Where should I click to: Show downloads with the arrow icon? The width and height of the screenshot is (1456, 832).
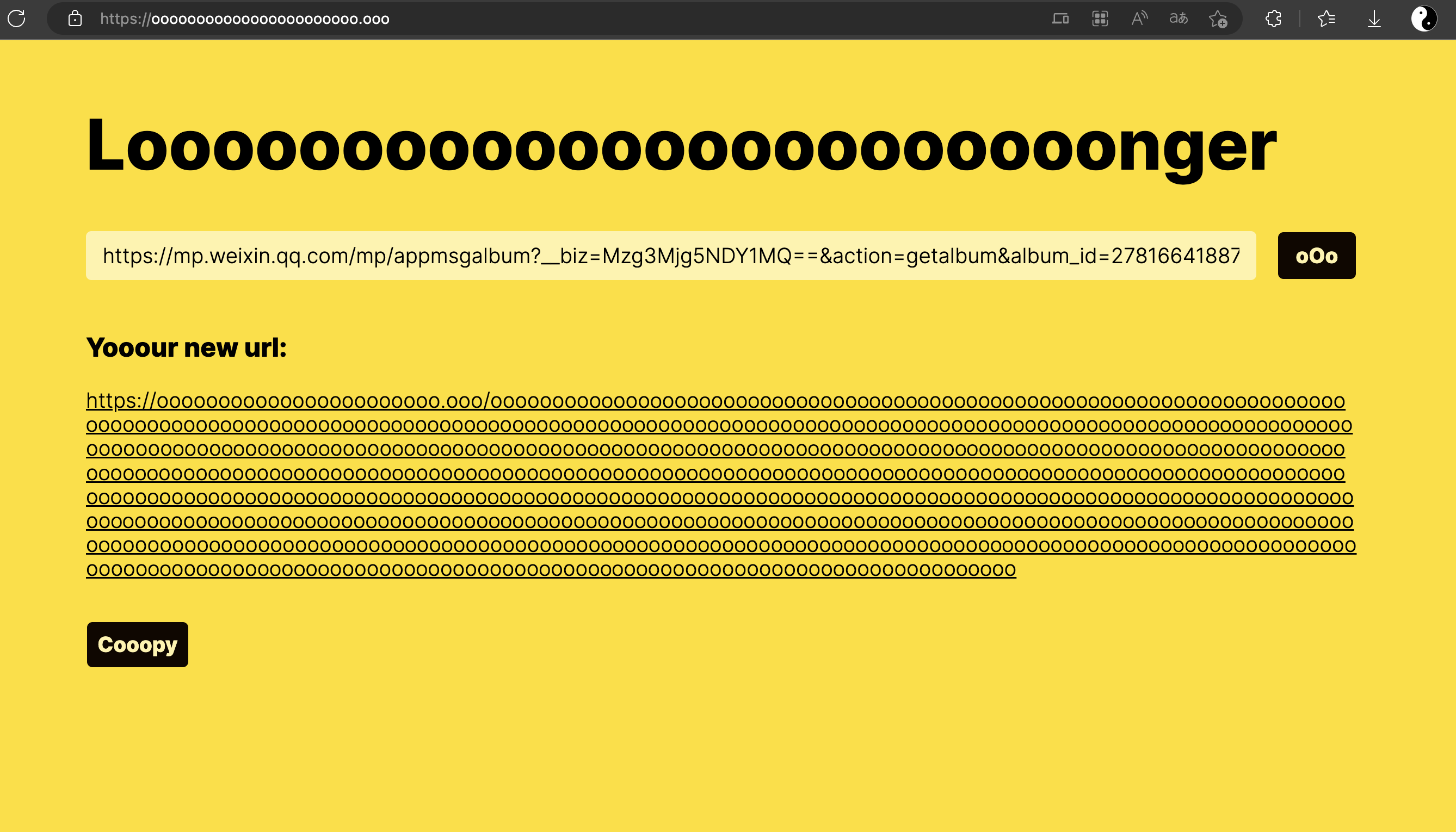(1374, 20)
